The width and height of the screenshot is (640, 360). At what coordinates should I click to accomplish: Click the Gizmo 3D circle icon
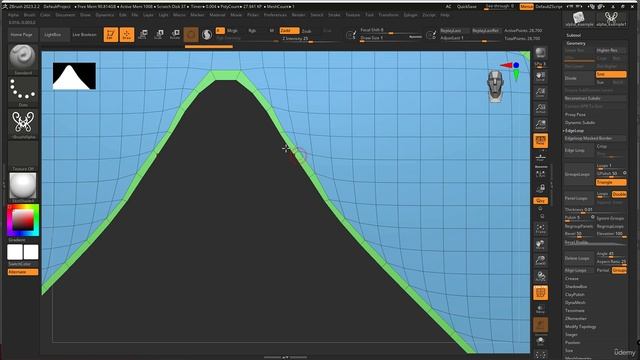[x=191, y=35]
